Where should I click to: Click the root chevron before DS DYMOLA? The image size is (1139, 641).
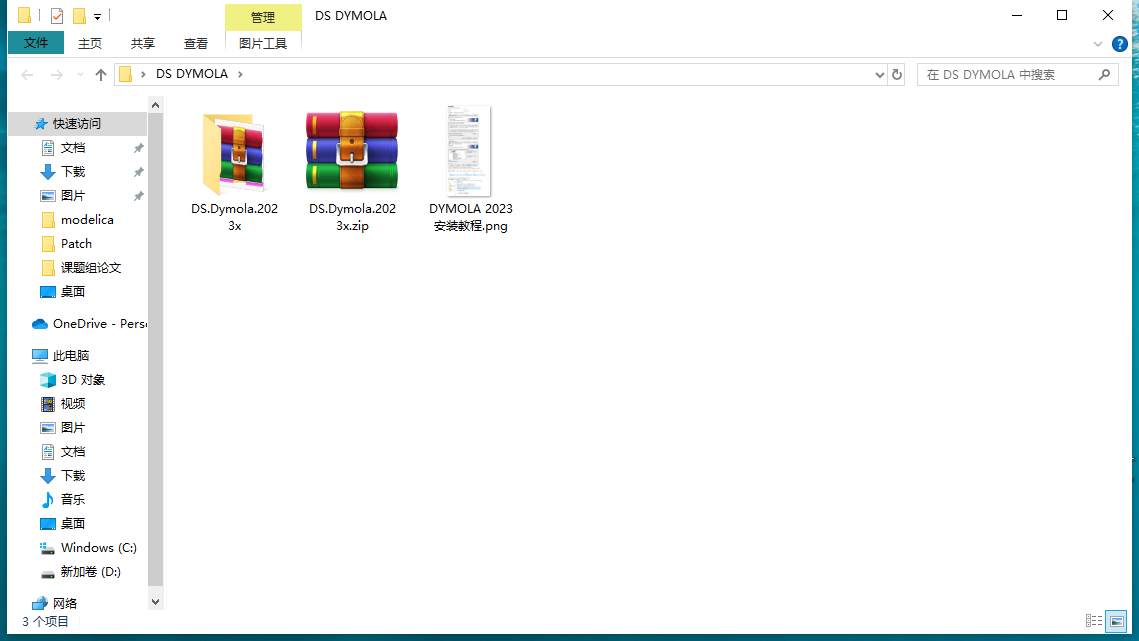coord(143,74)
